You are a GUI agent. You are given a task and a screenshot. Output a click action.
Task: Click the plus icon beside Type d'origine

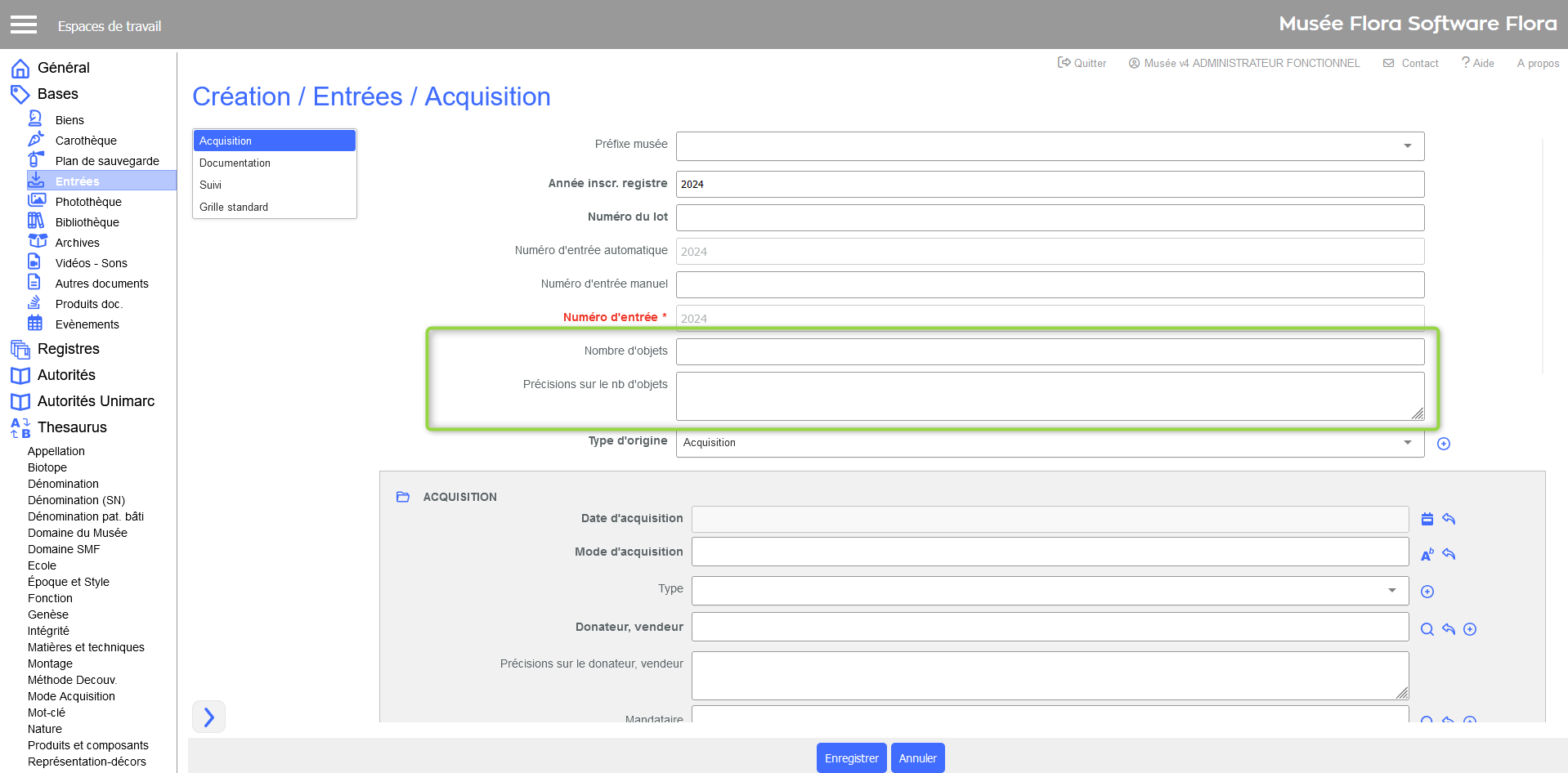[x=1444, y=443]
